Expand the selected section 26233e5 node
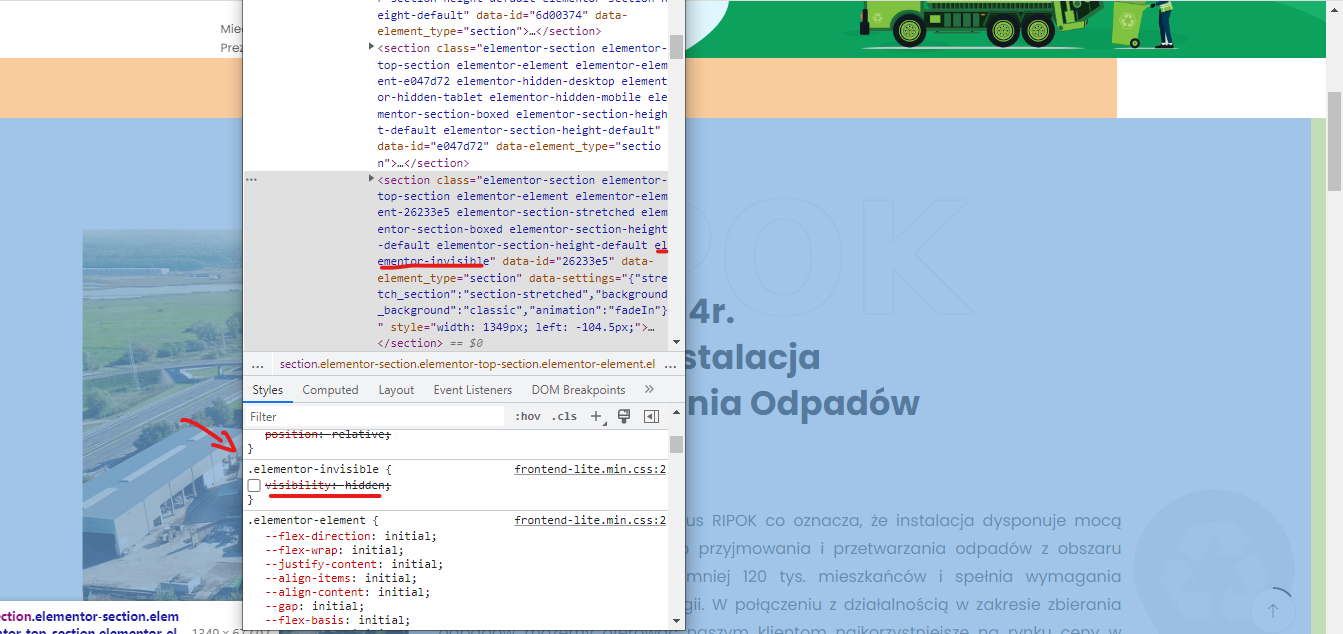The width and height of the screenshot is (1343, 634). pyautogui.click(x=372, y=179)
